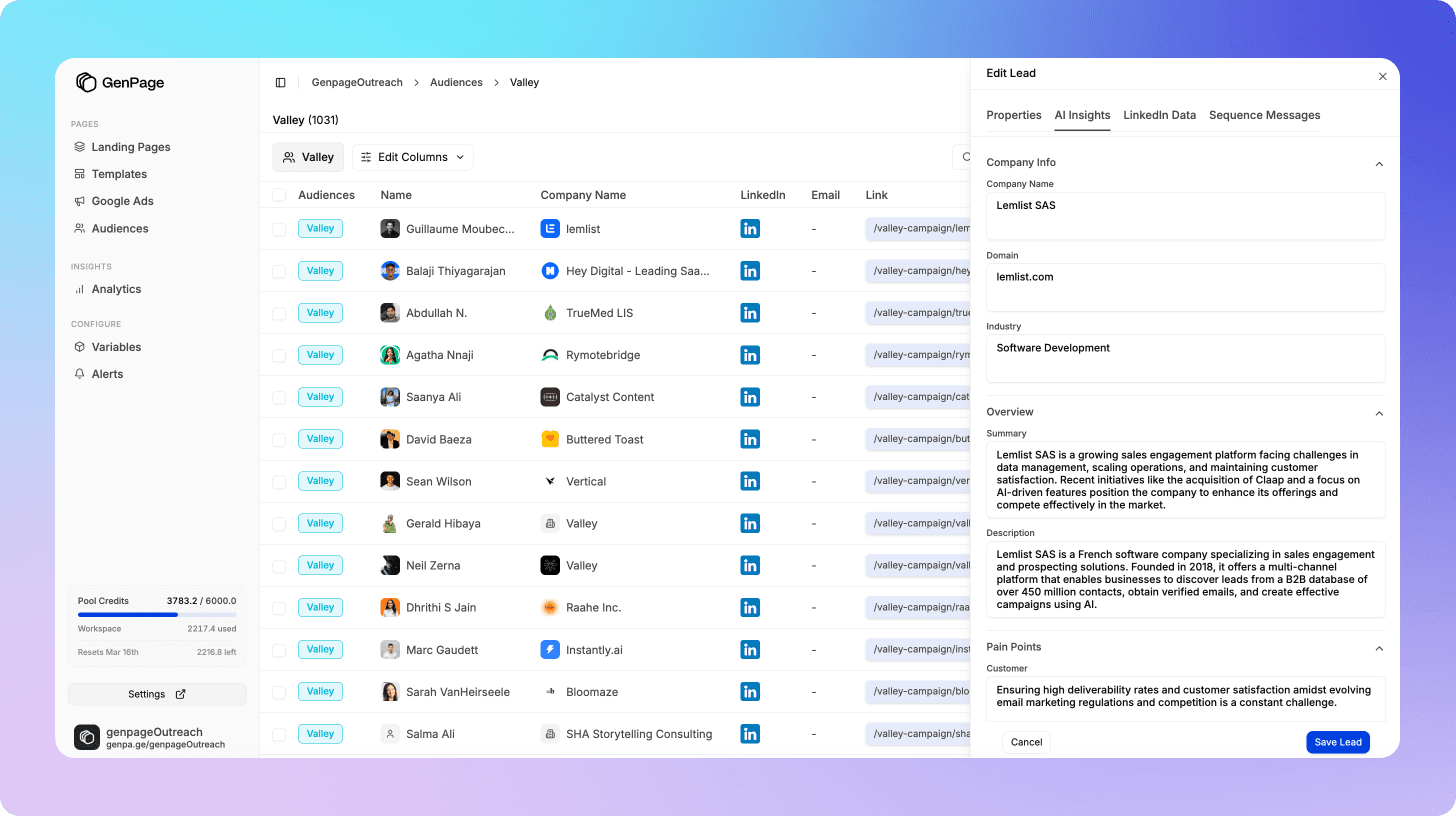Viewport: 1456px width, 816px height.
Task: Click the Analytics chart icon
Action: click(80, 289)
